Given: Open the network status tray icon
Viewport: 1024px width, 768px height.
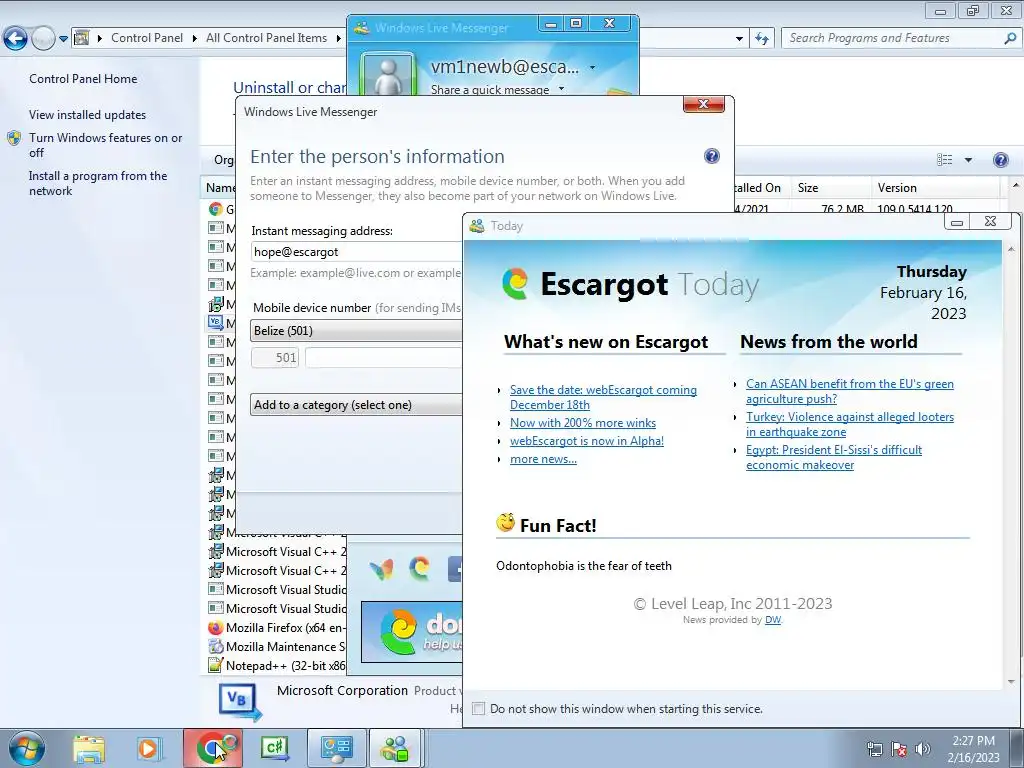Looking at the screenshot, I should click(874, 749).
